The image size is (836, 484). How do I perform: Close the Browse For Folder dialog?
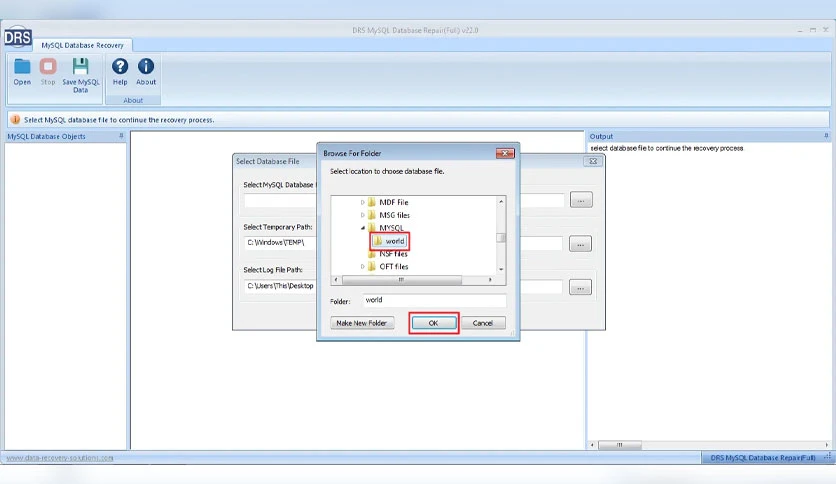505,154
